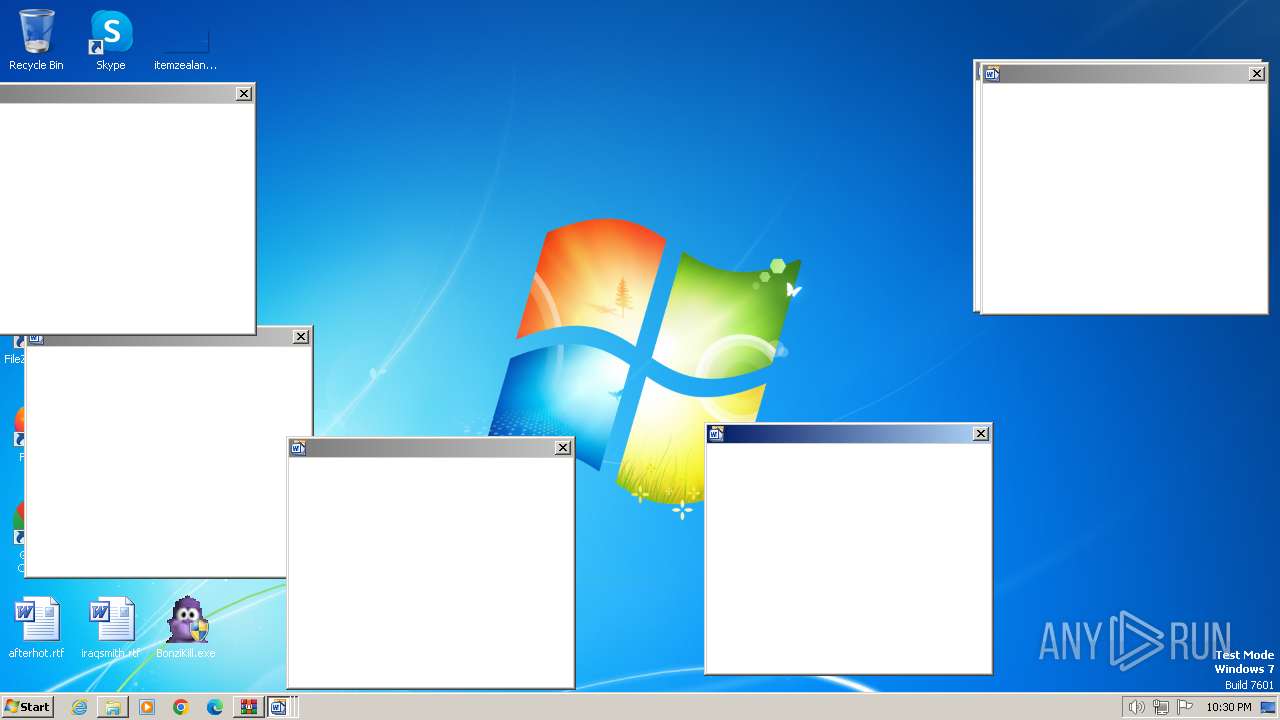
Task: Click the Show Desktop button by the clock
Action: click(1268, 707)
